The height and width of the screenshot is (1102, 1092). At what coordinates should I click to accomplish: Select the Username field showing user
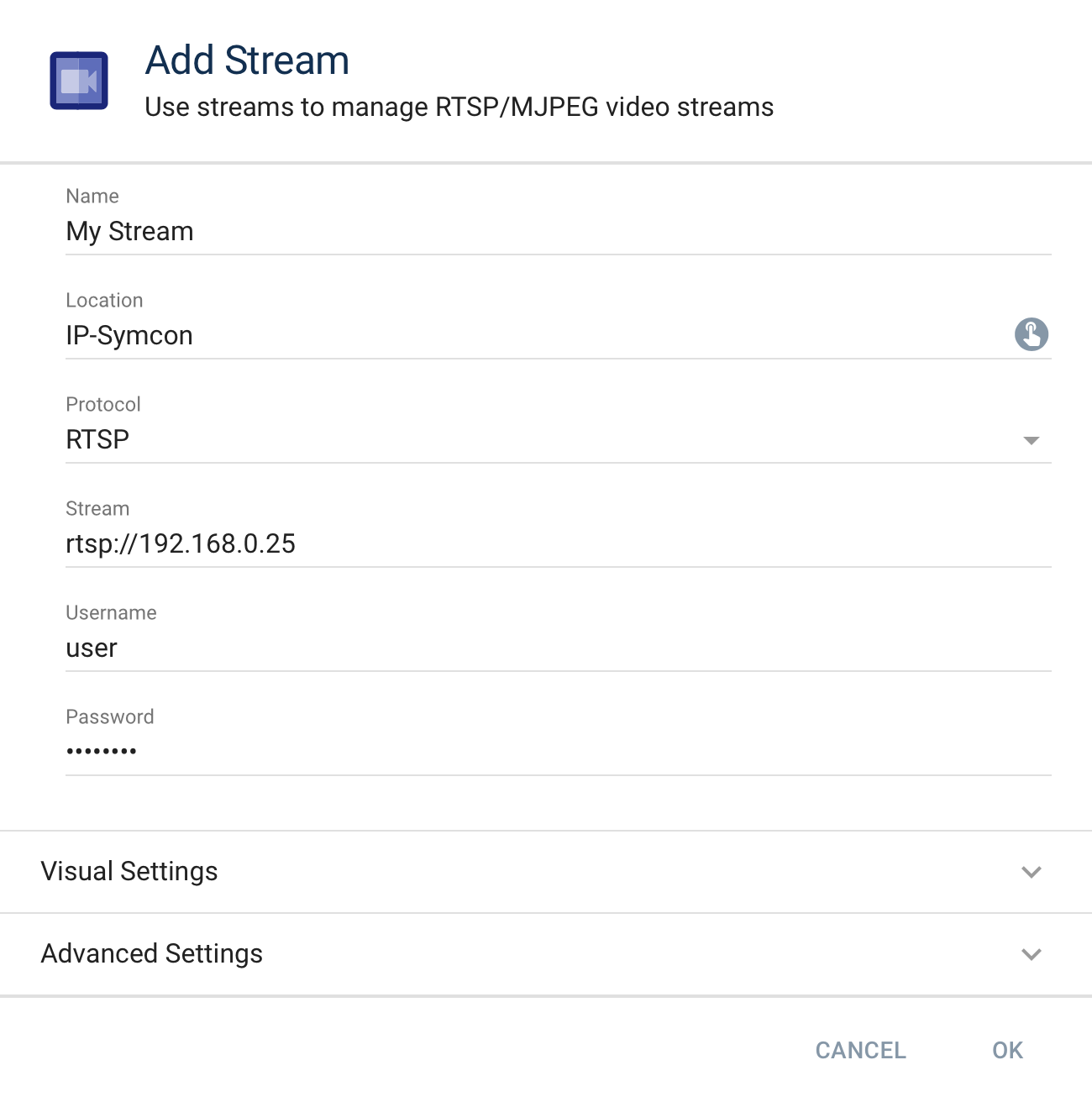[x=336, y=648]
